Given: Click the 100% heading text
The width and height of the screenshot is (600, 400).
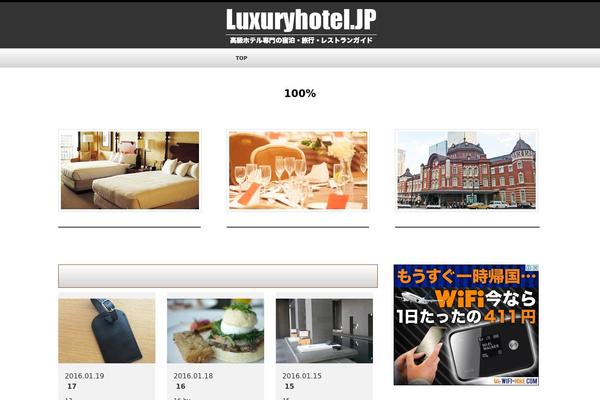Looking at the screenshot, I should click(300, 93).
